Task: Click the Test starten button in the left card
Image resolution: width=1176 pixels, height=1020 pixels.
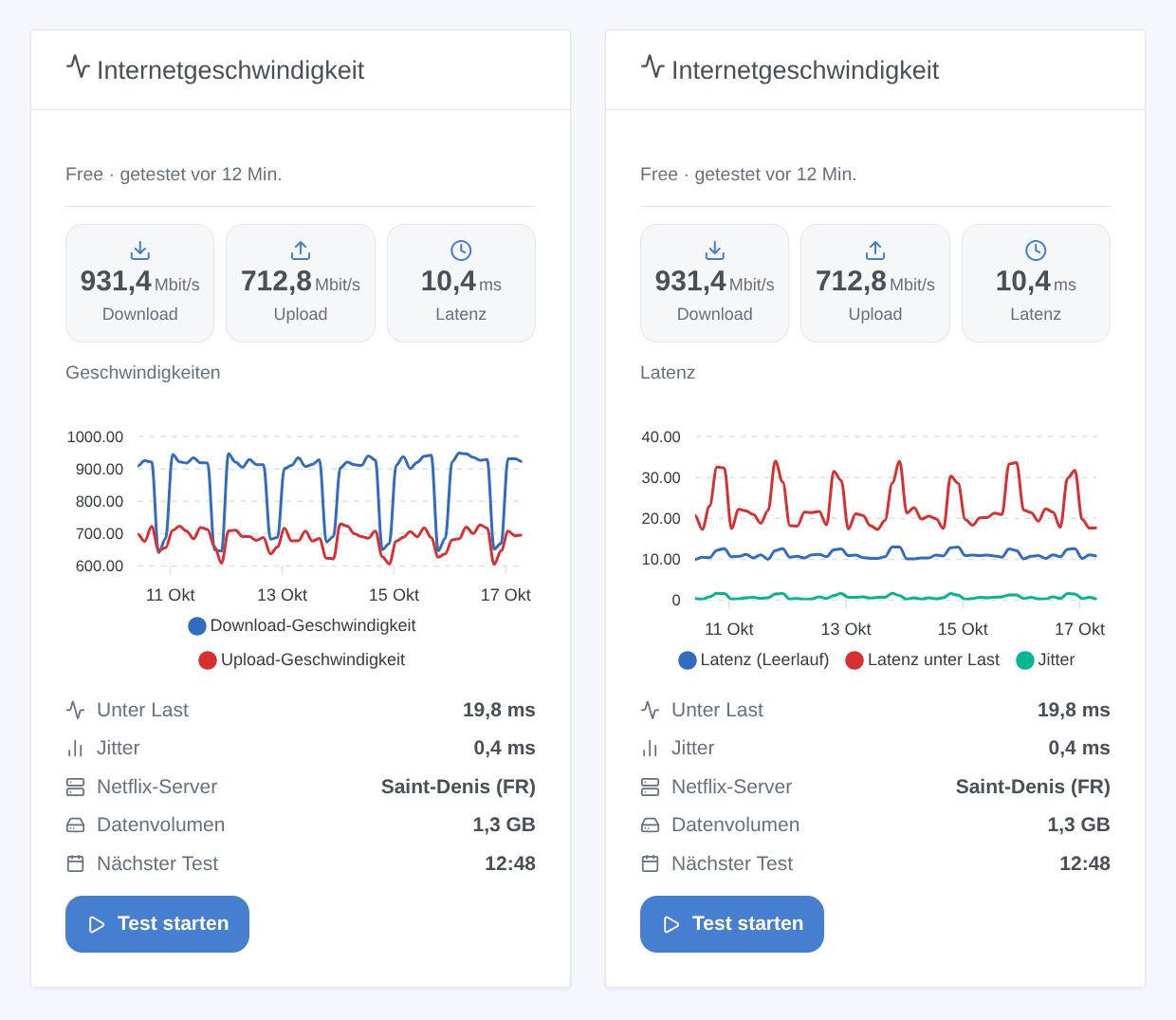Action: click(157, 924)
